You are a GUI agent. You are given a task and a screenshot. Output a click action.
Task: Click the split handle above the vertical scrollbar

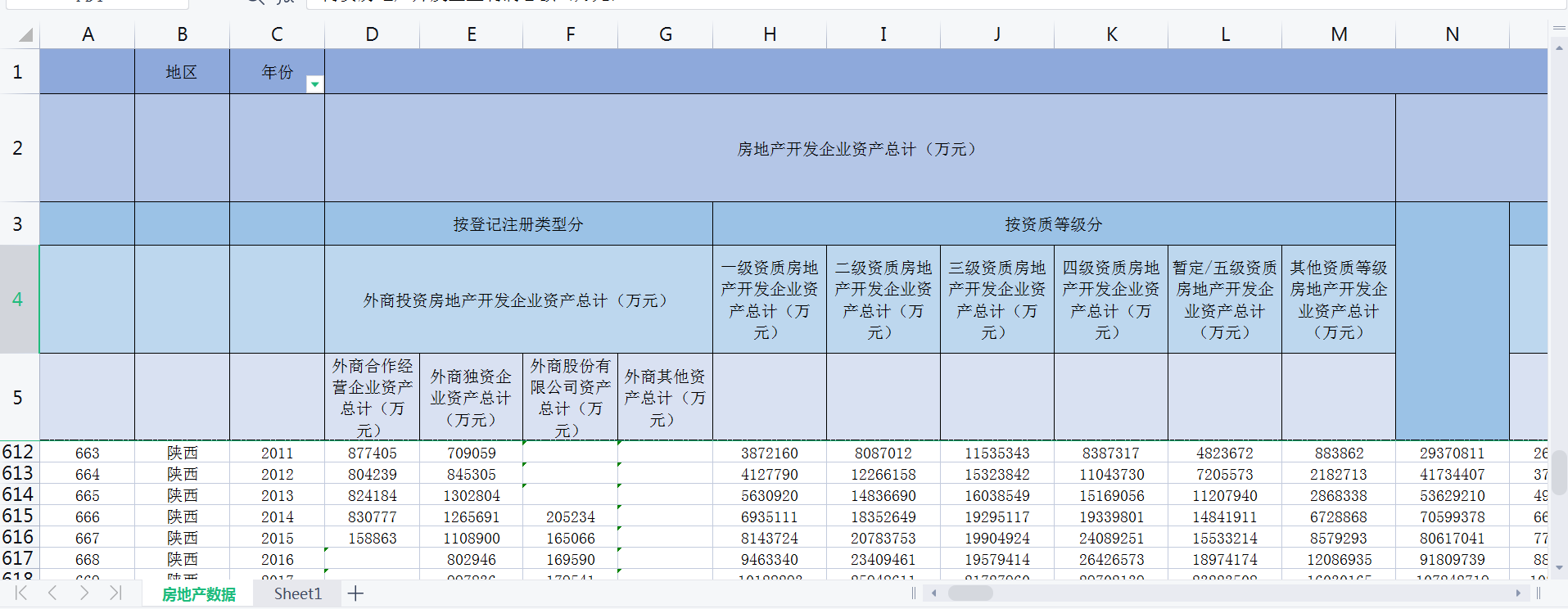(x=1559, y=29)
